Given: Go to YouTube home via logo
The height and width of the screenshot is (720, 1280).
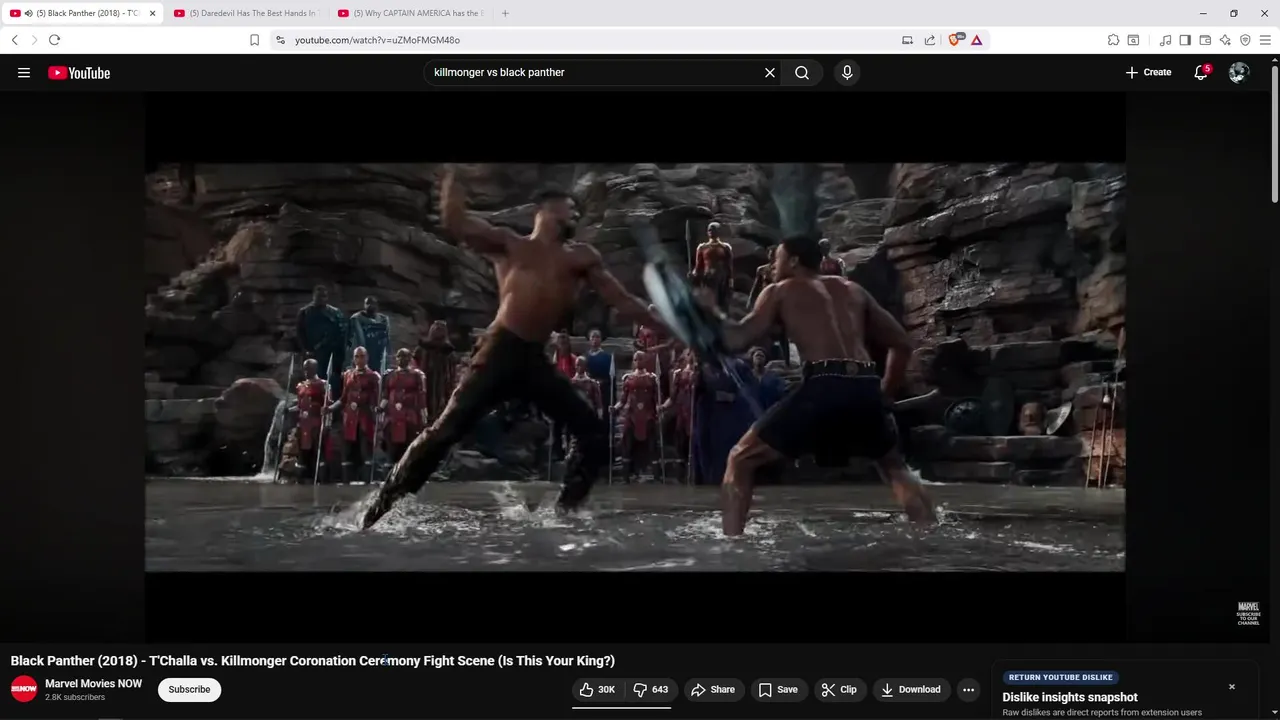Looking at the screenshot, I should point(79,72).
